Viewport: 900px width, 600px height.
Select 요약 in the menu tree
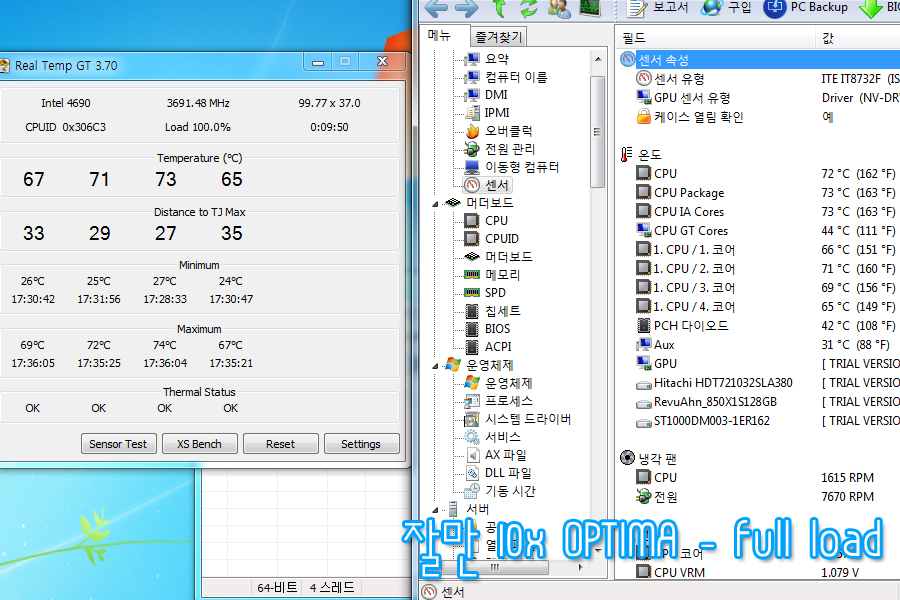coord(487,59)
